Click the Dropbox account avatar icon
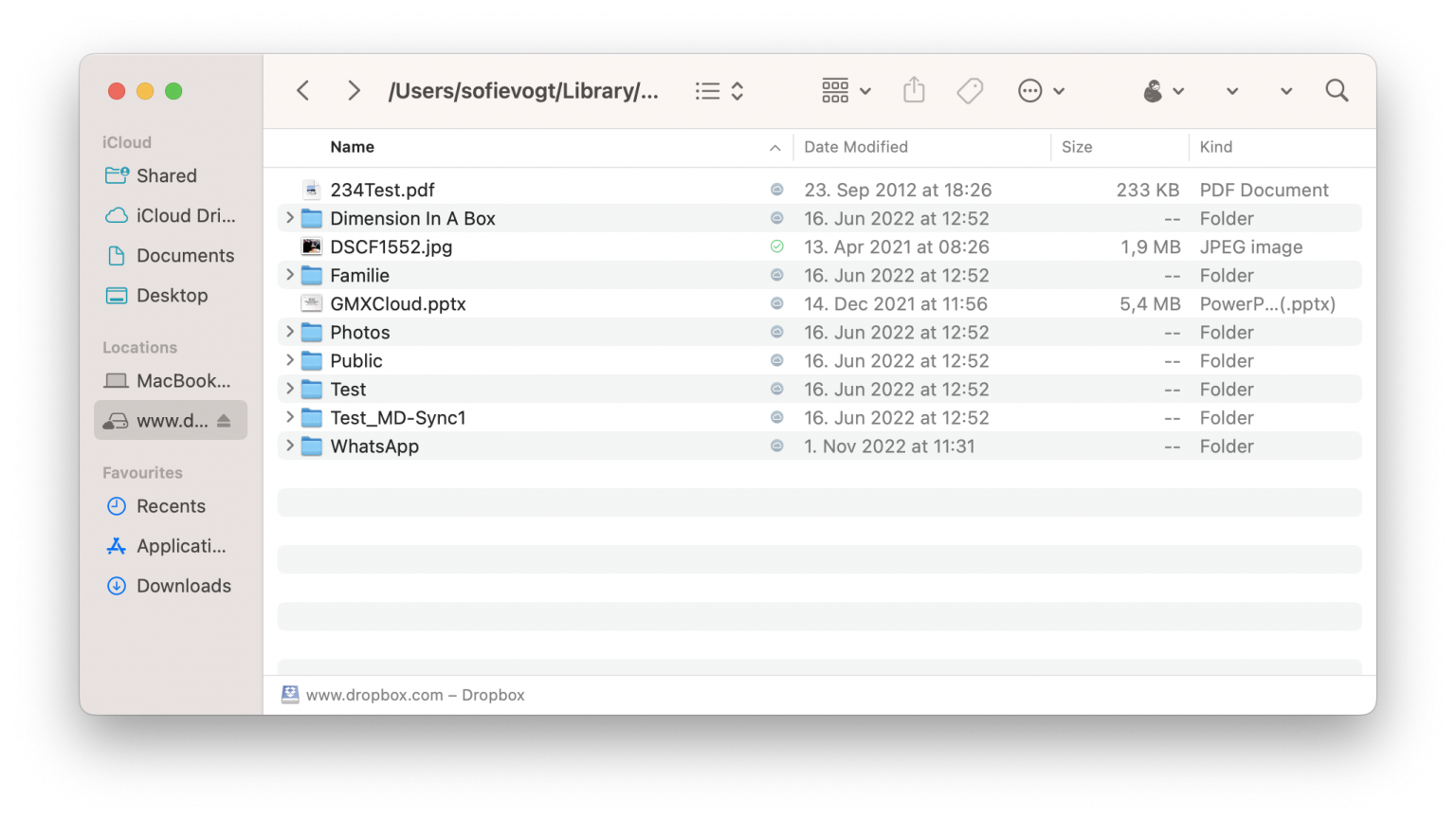This screenshot has height=820, width=1456. [1153, 90]
